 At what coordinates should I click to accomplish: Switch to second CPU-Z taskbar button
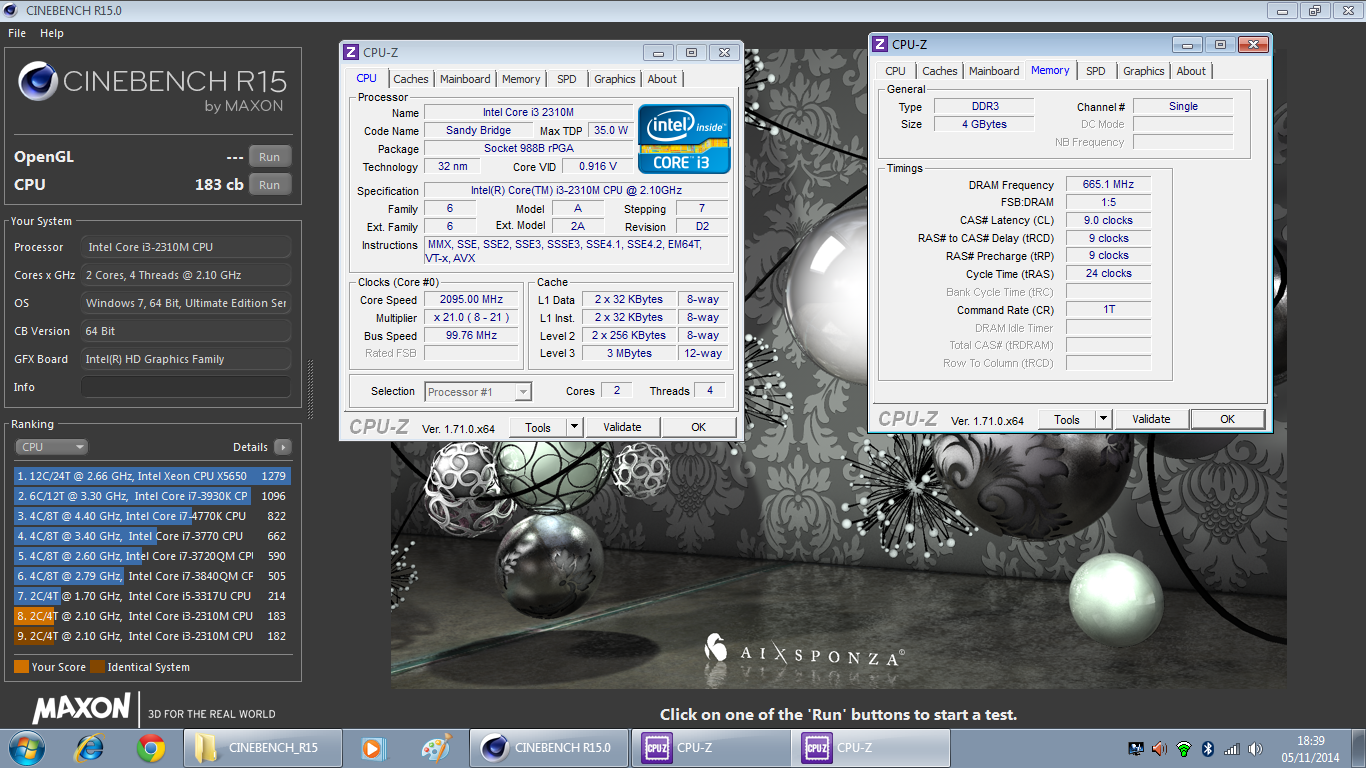(871, 747)
